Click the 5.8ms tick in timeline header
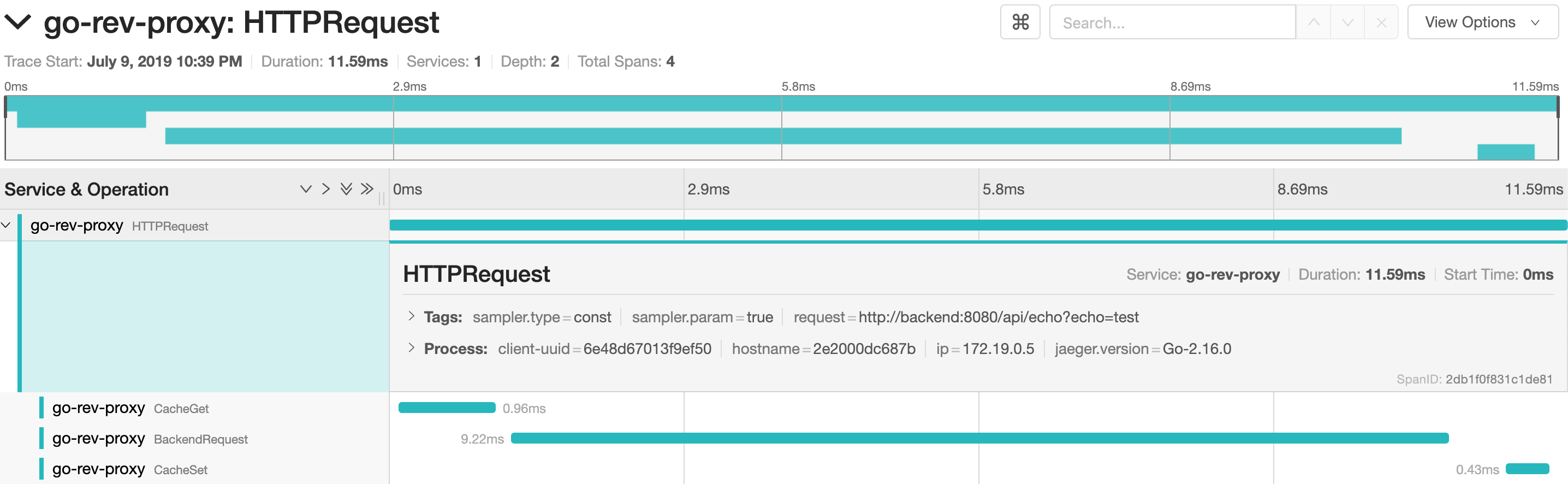This screenshot has height=484, width=1568. point(1003,190)
